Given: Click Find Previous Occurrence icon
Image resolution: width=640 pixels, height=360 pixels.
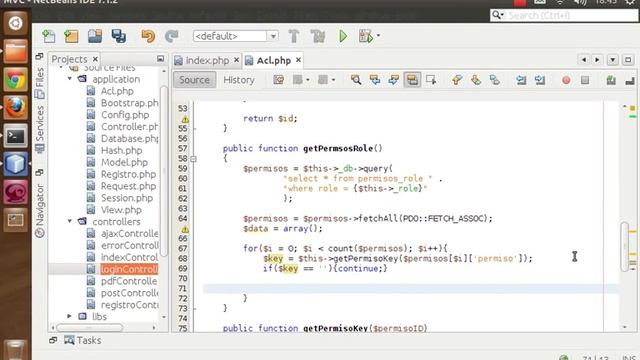Looking at the screenshot, I should coord(375,80).
